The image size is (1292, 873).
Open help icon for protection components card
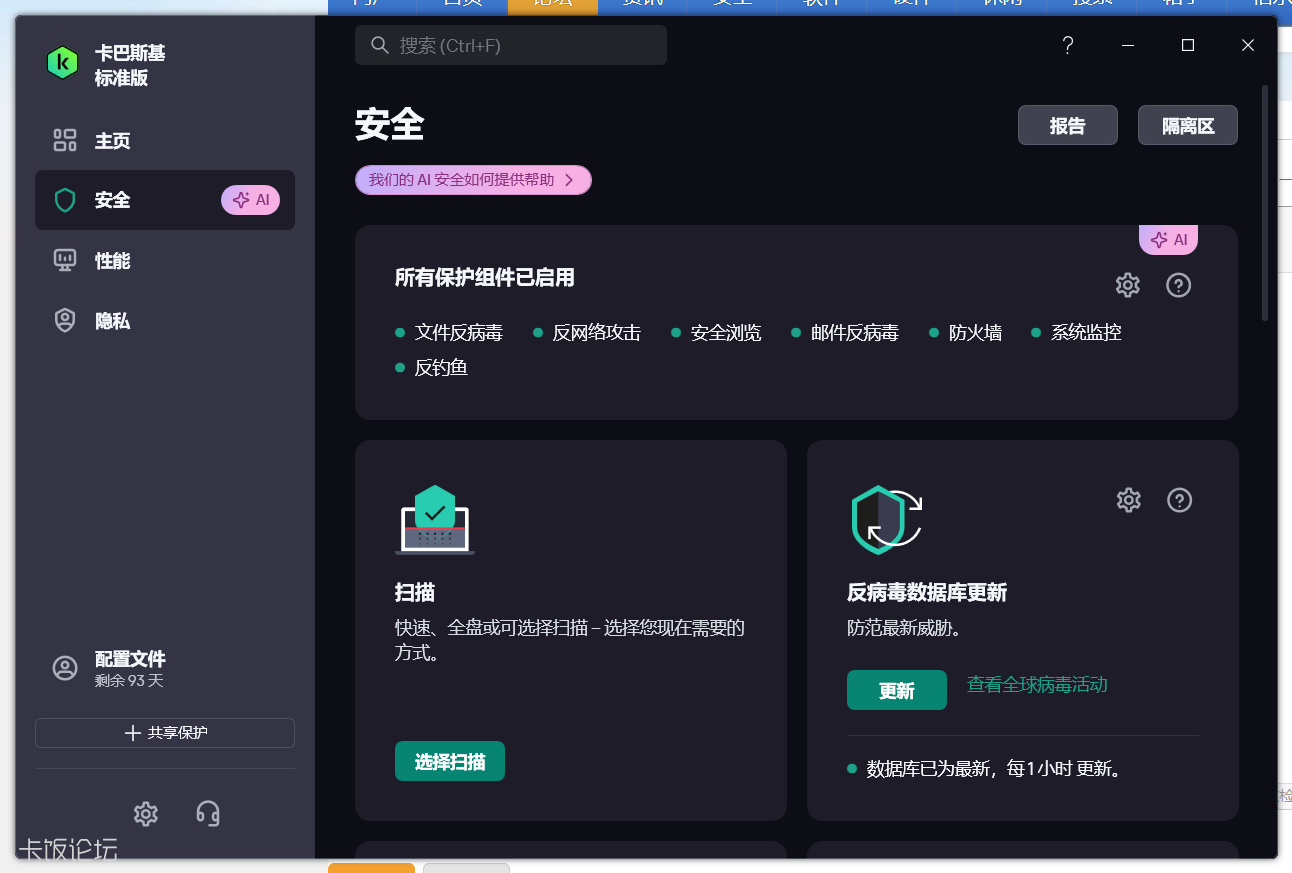pos(1179,285)
